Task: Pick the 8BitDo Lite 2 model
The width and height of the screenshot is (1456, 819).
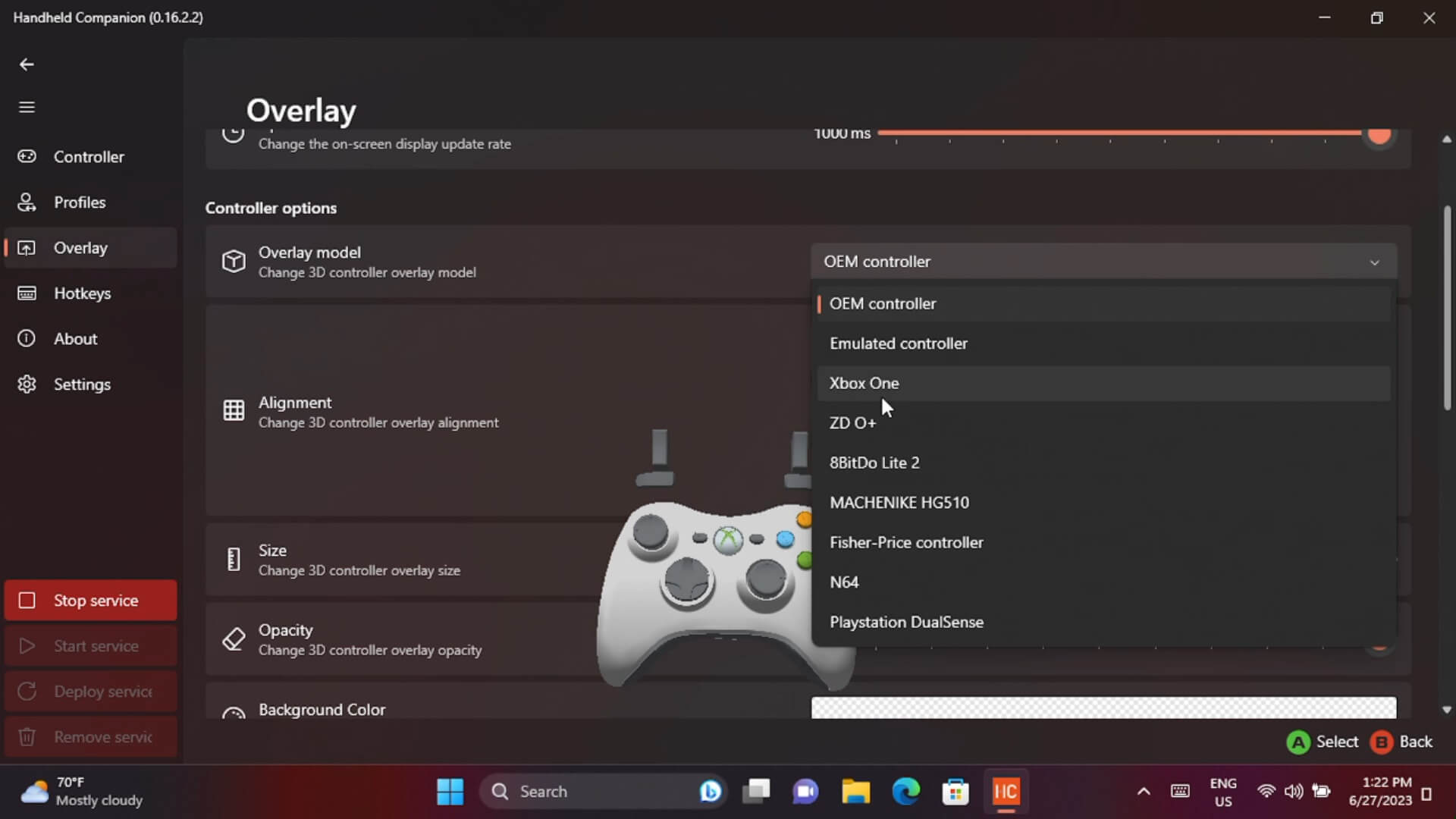Action: coord(874,463)
